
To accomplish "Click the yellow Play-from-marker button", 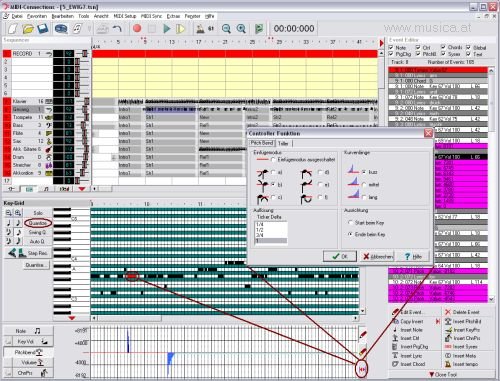I will point(180,29).
